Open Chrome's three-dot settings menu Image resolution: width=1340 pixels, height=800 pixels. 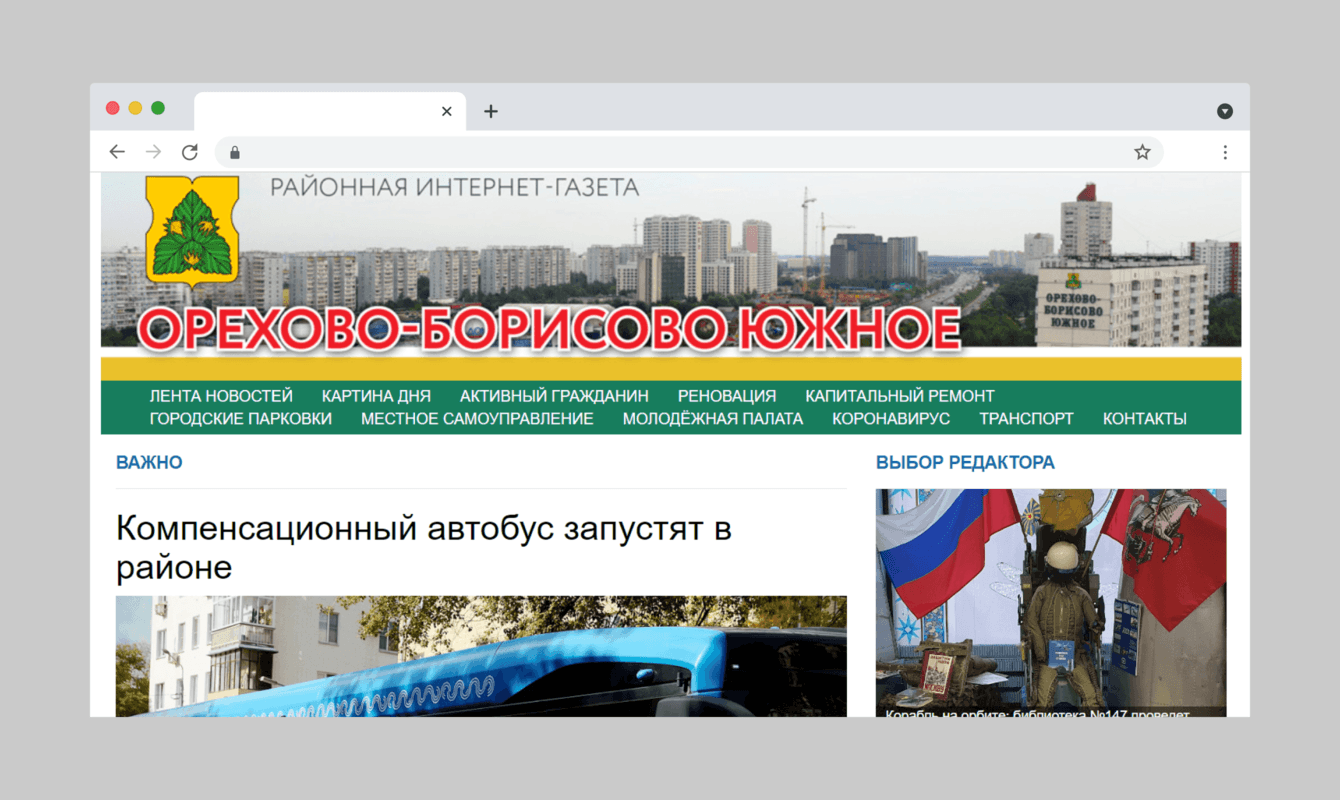(x=1225, y=151)
